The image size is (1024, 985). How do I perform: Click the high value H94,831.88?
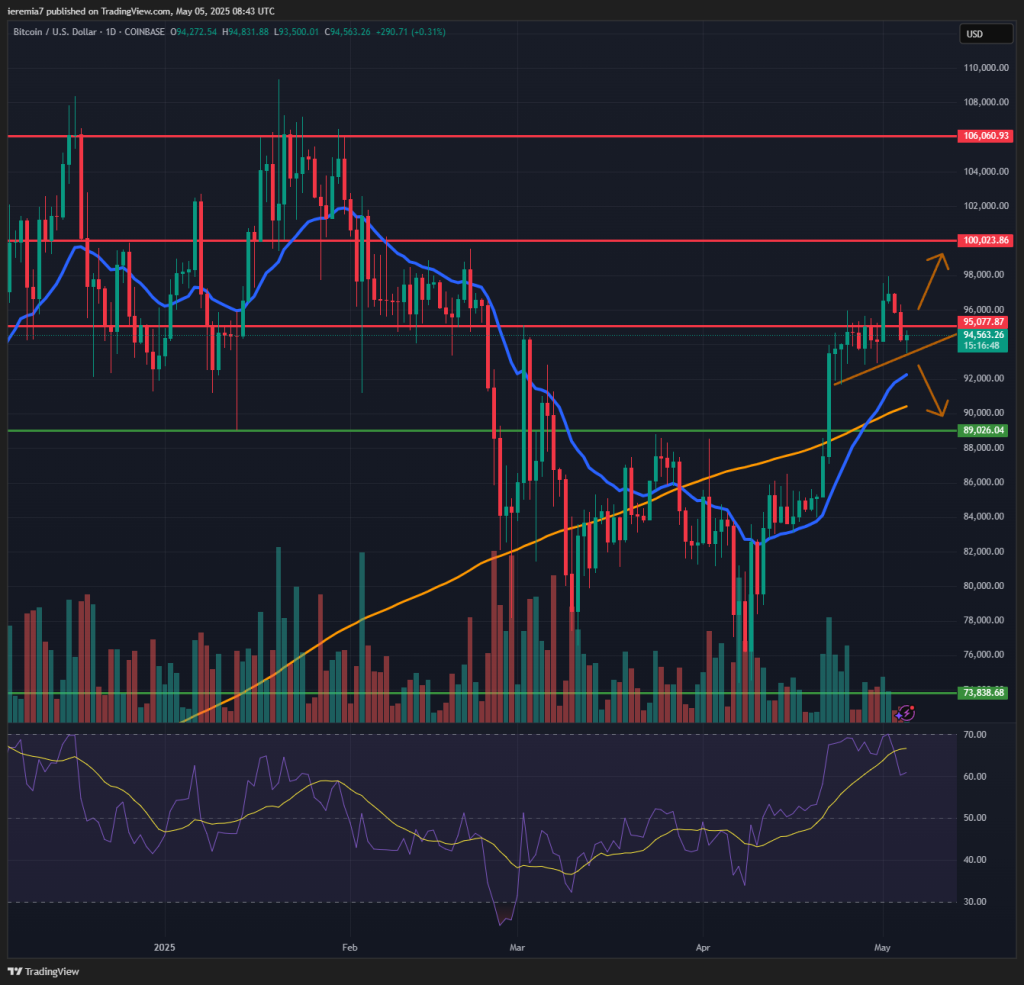point(246,31)
